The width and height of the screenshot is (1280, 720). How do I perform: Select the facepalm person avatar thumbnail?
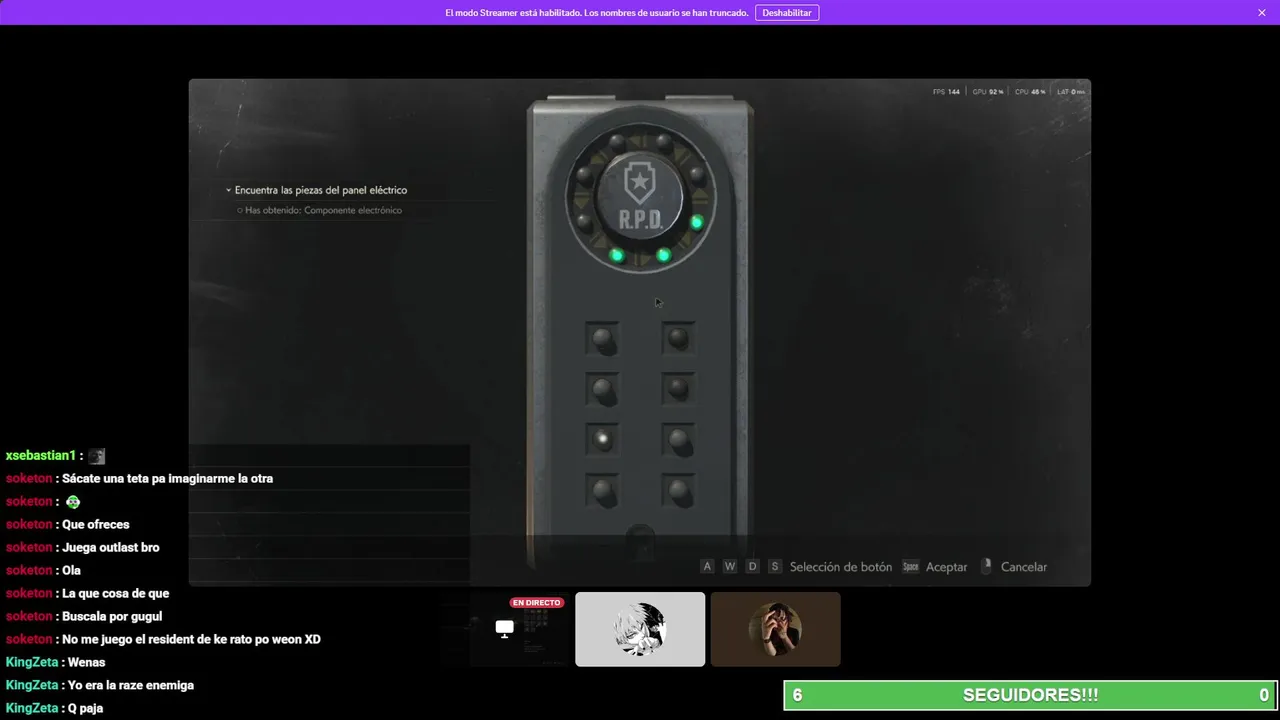[x=775, y=629]
